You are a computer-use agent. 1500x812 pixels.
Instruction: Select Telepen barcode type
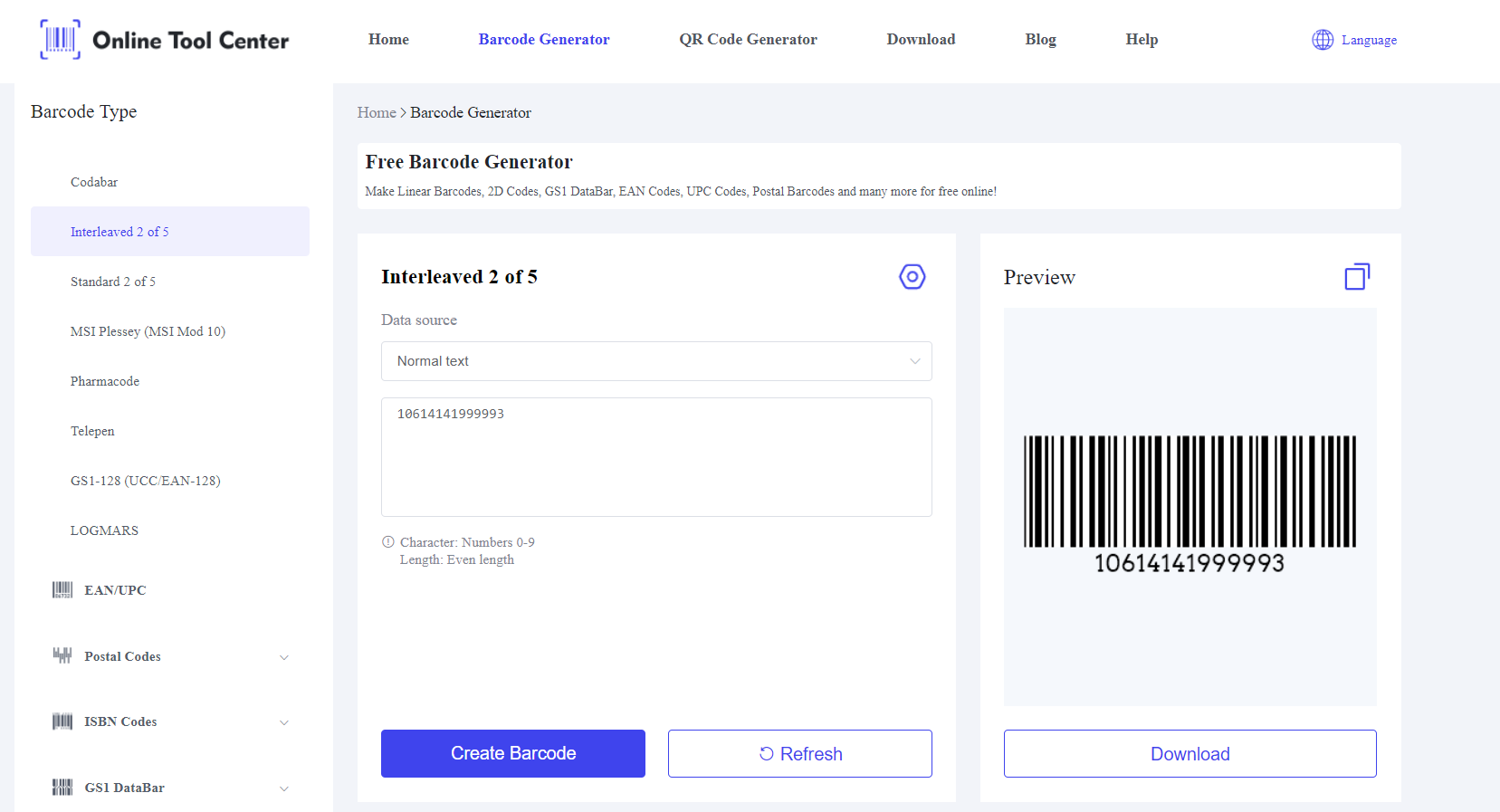(92, 431)
